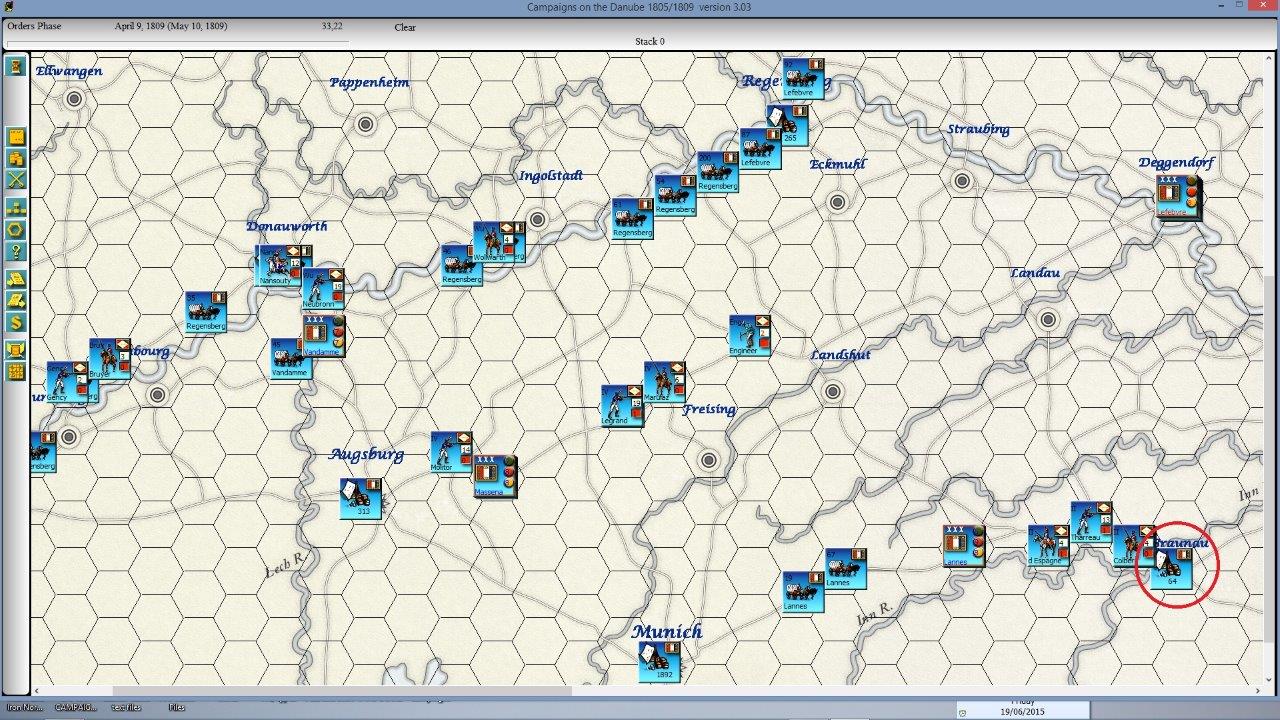Open the 'CAMPAIG...' taskbar item
This screenshot has width=1280, height=720.
pyautogui.click(x=76, y=708)
